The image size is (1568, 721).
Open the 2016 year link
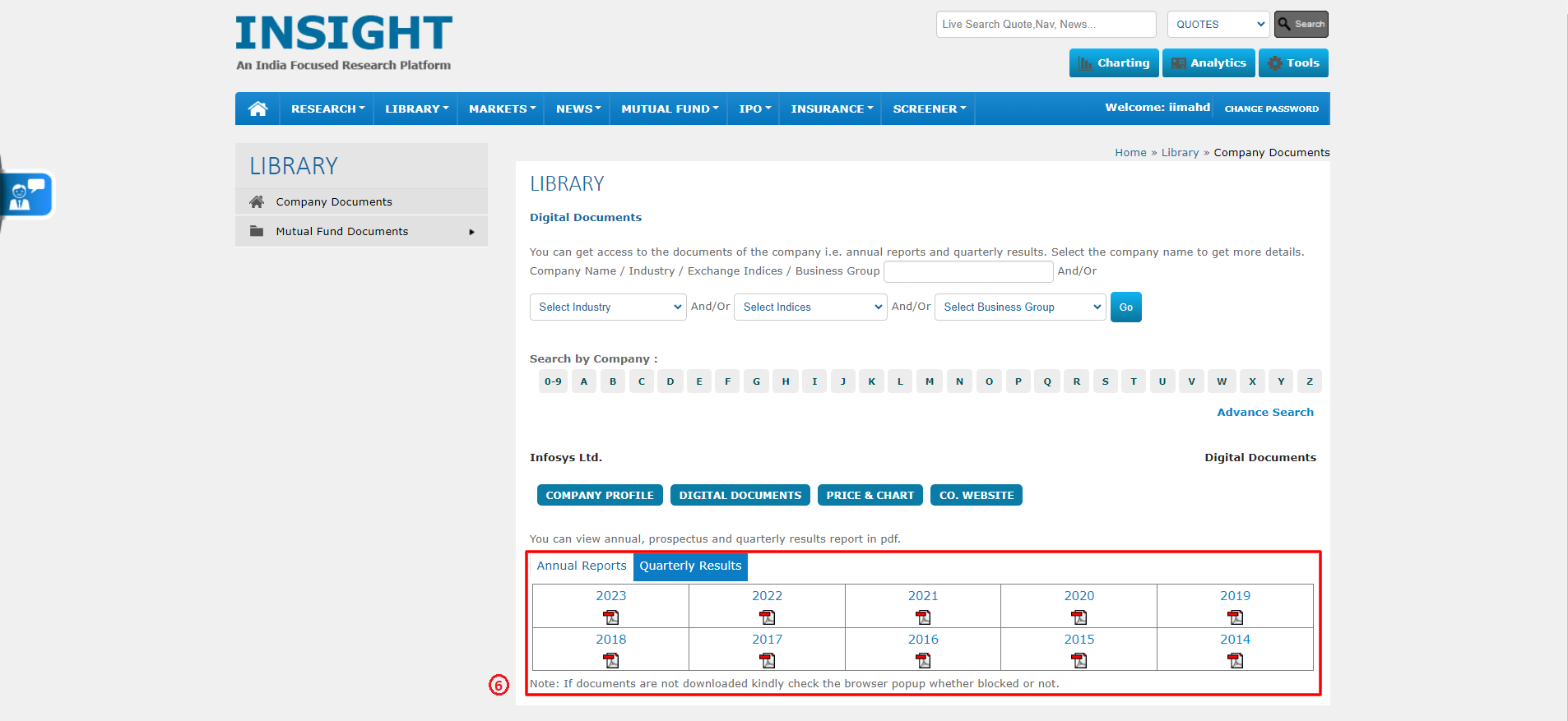pyautogui.click(x=923, y=639)
